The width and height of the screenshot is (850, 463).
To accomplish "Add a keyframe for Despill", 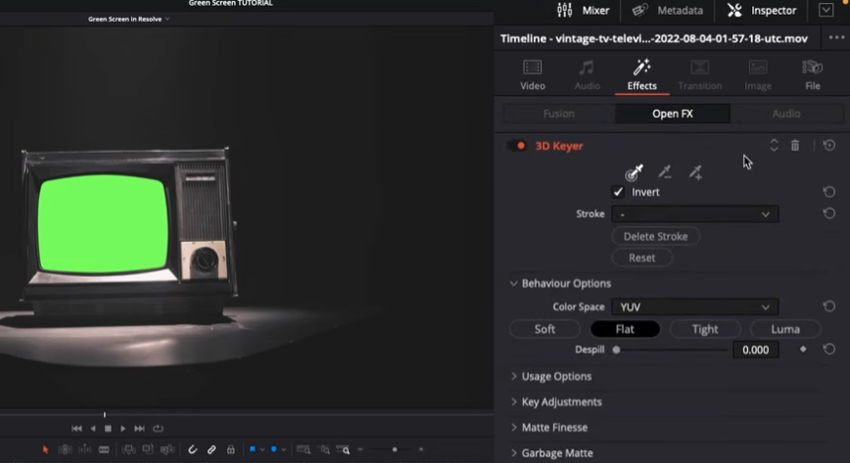I will [x=803, y=349].
